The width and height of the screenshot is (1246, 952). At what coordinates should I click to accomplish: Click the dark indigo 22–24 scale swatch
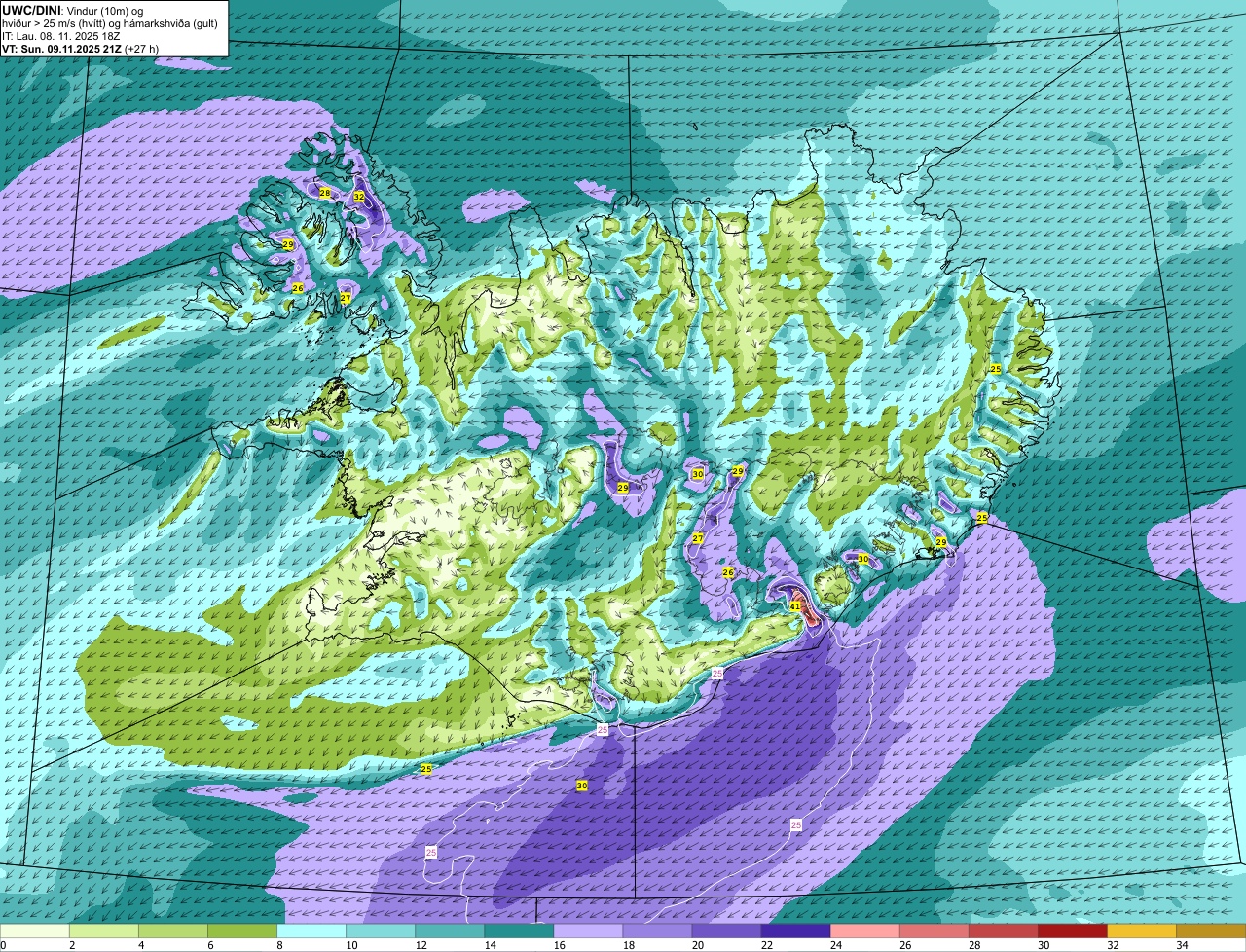[x=795, y=932]
